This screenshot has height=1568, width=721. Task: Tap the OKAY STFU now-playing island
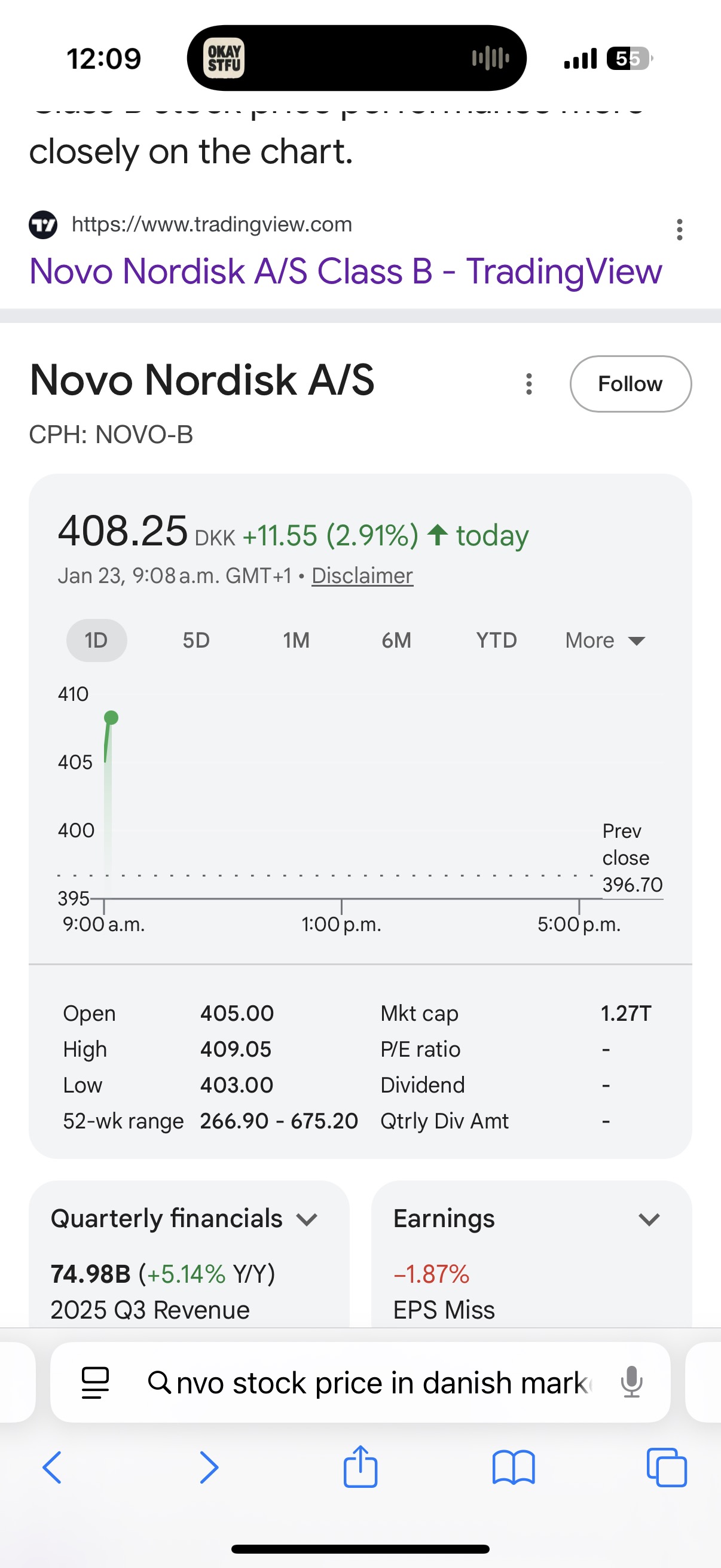(x=356, y=59)
